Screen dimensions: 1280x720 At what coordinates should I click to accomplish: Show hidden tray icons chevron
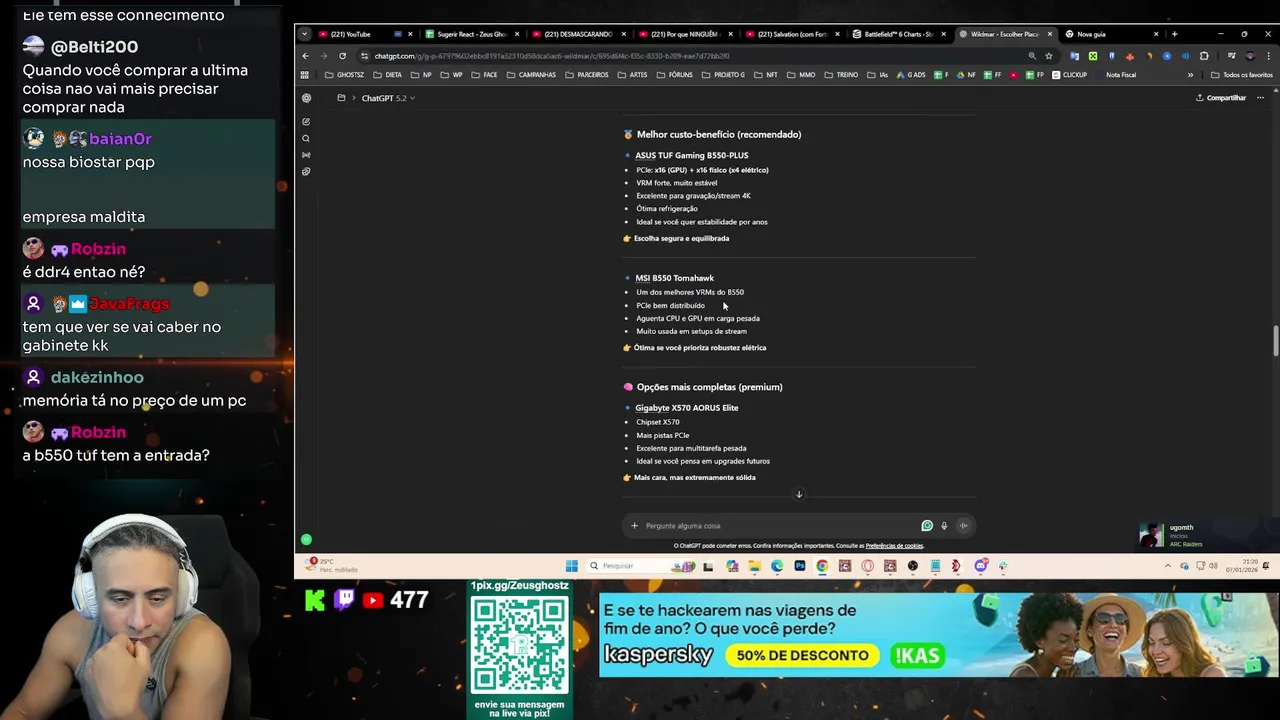pyautogui.click(x=1167, y=566)
